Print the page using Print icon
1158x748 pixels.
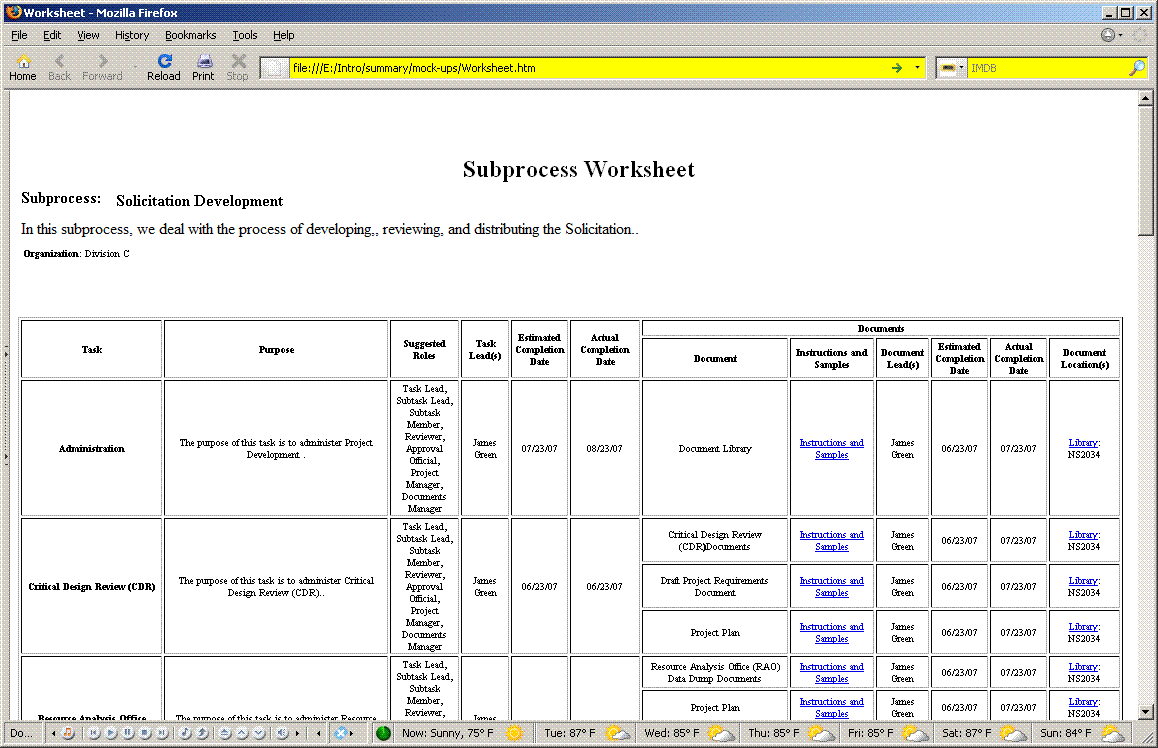pyautogui.click(x=203, y=67)
